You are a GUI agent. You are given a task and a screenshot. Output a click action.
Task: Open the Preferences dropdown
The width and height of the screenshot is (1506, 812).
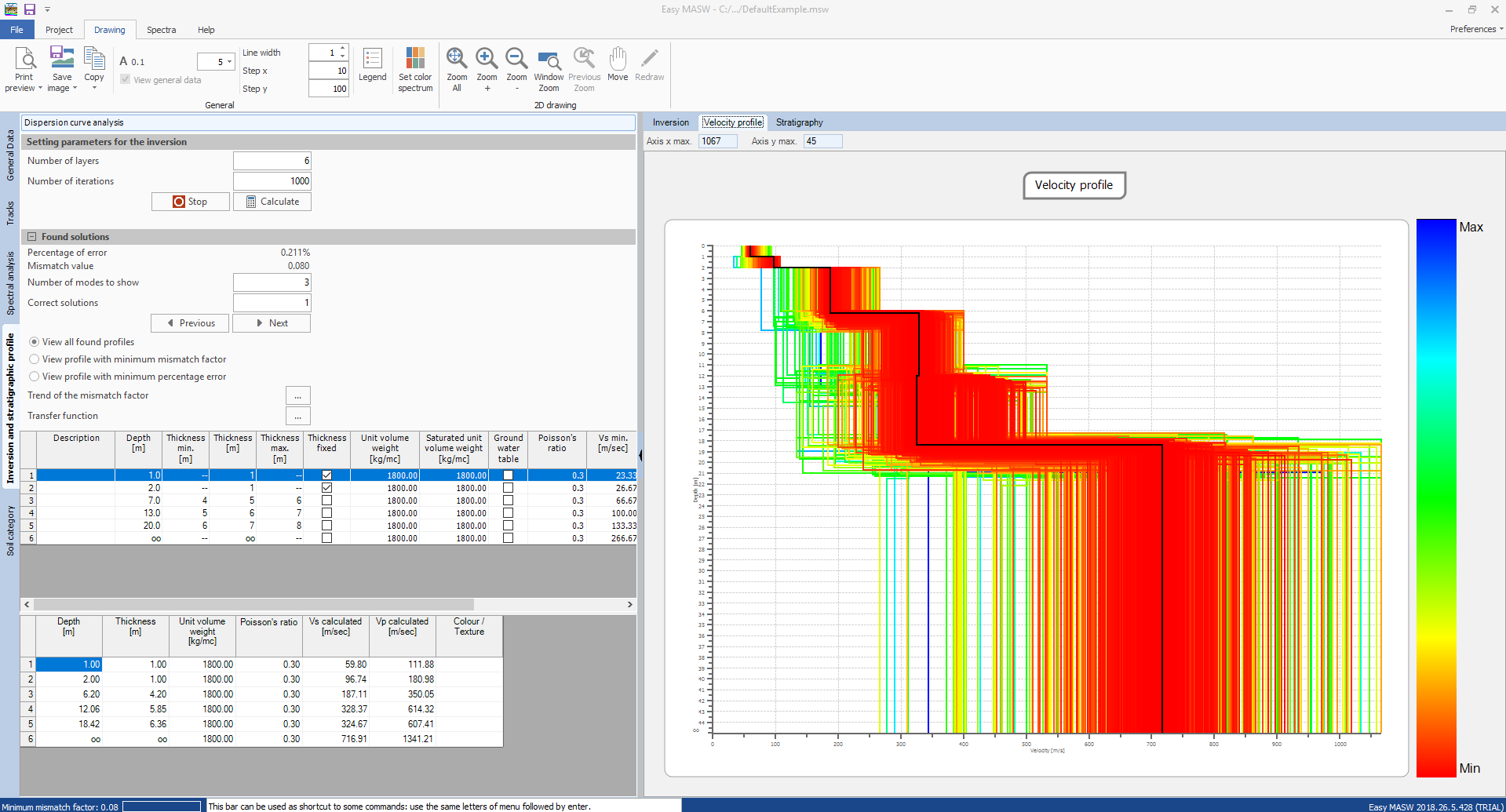1476,29
